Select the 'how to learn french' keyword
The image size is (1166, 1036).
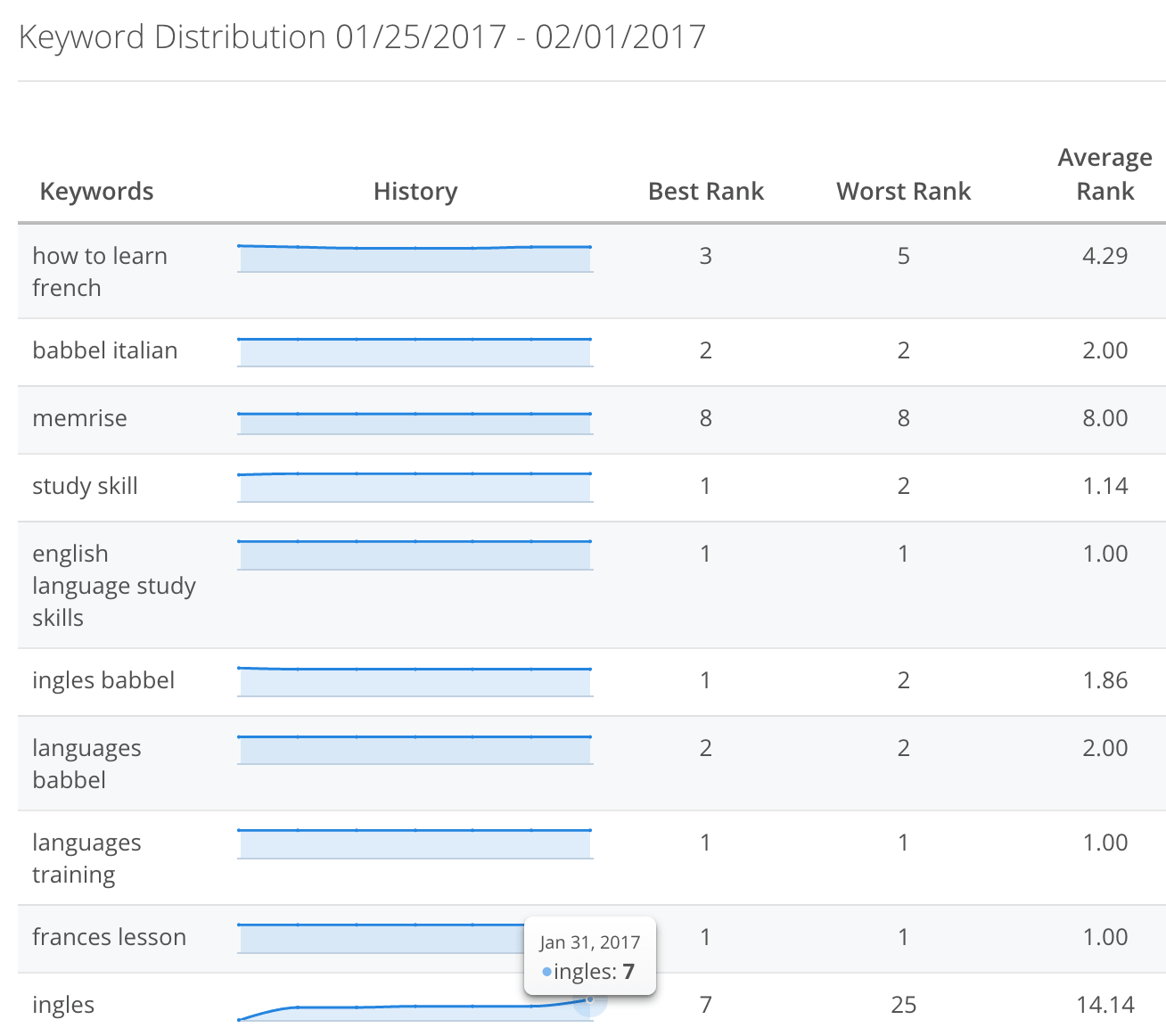click(x=100, y=271)
